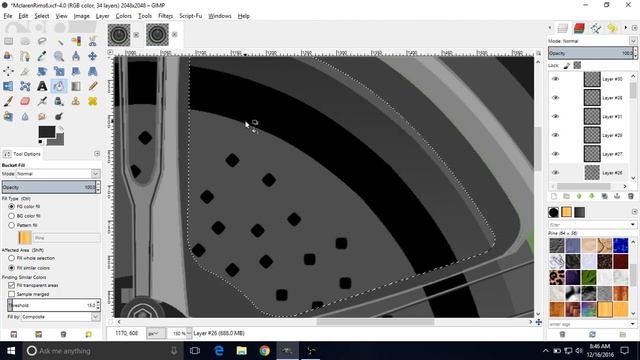Open the Colors menu
The image size is (640, 360).
(123, 16)
